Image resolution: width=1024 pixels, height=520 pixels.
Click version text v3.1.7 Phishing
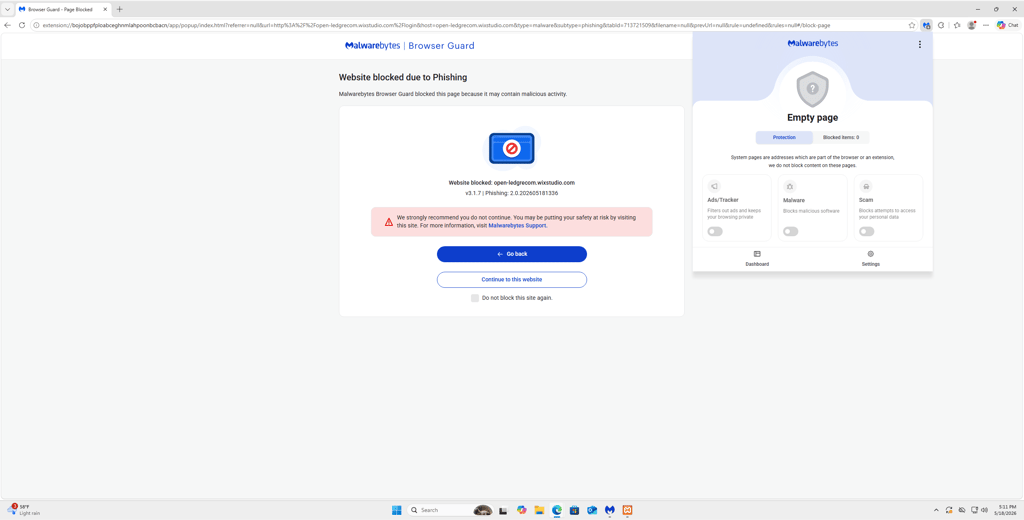point(511,193)
